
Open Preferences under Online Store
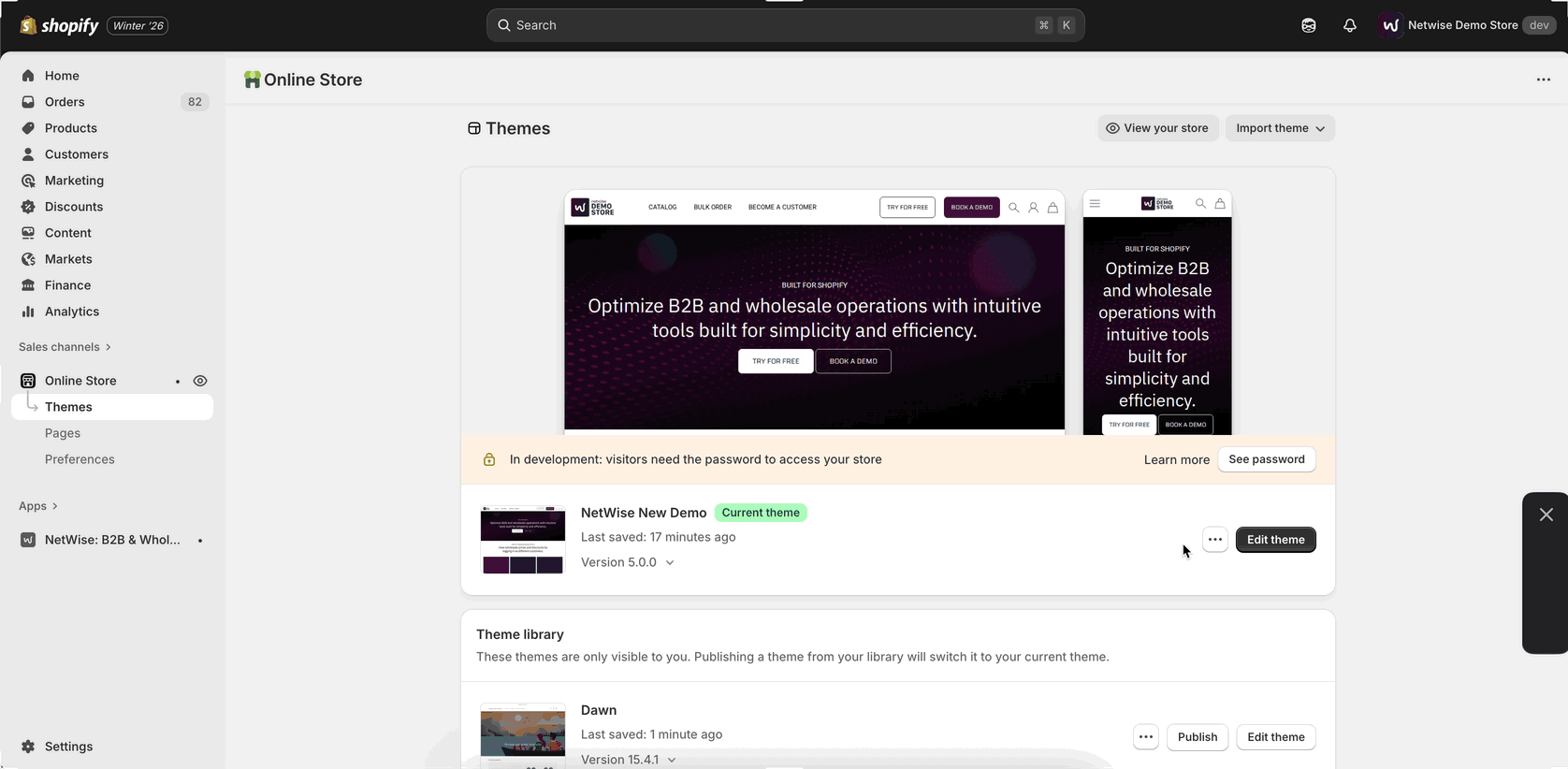pos(80,459)
